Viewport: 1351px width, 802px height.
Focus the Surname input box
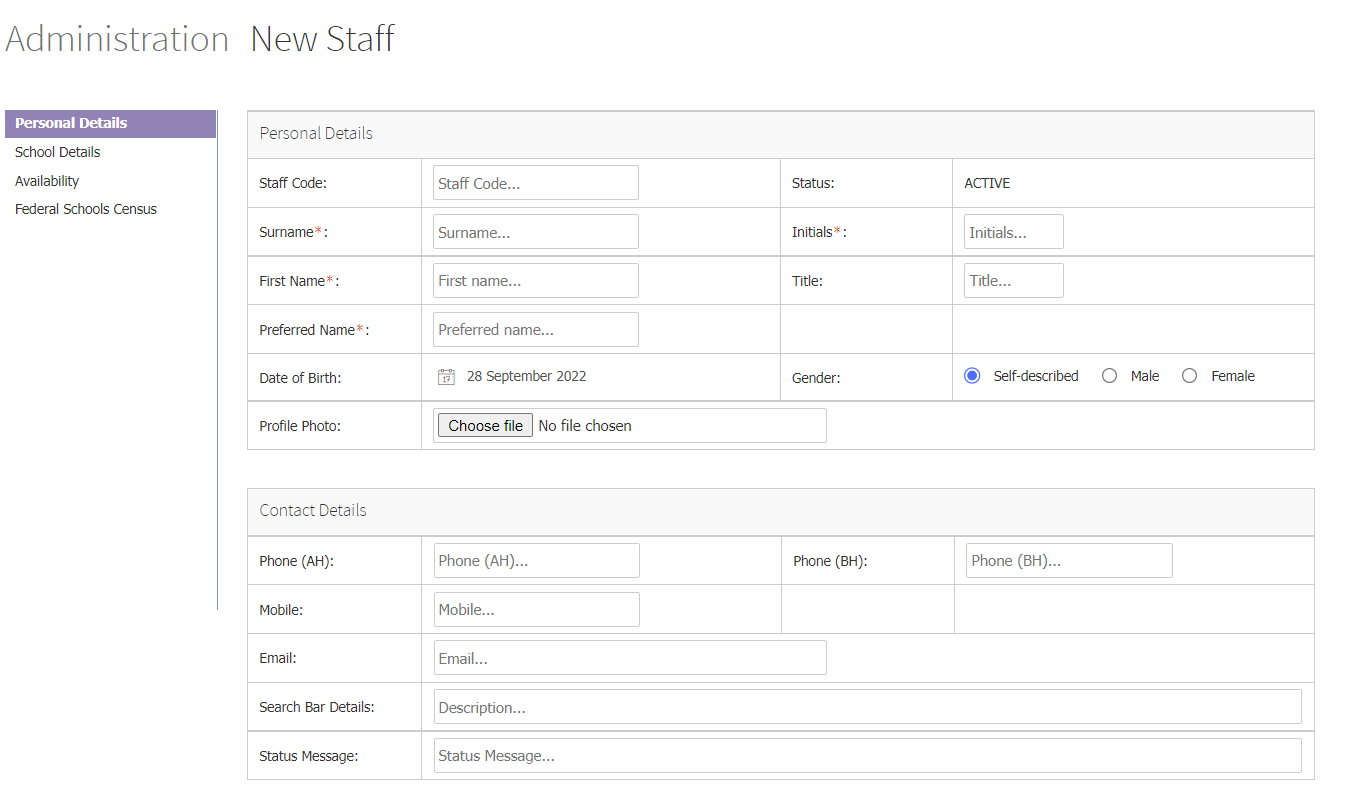[x=535, y=231]
